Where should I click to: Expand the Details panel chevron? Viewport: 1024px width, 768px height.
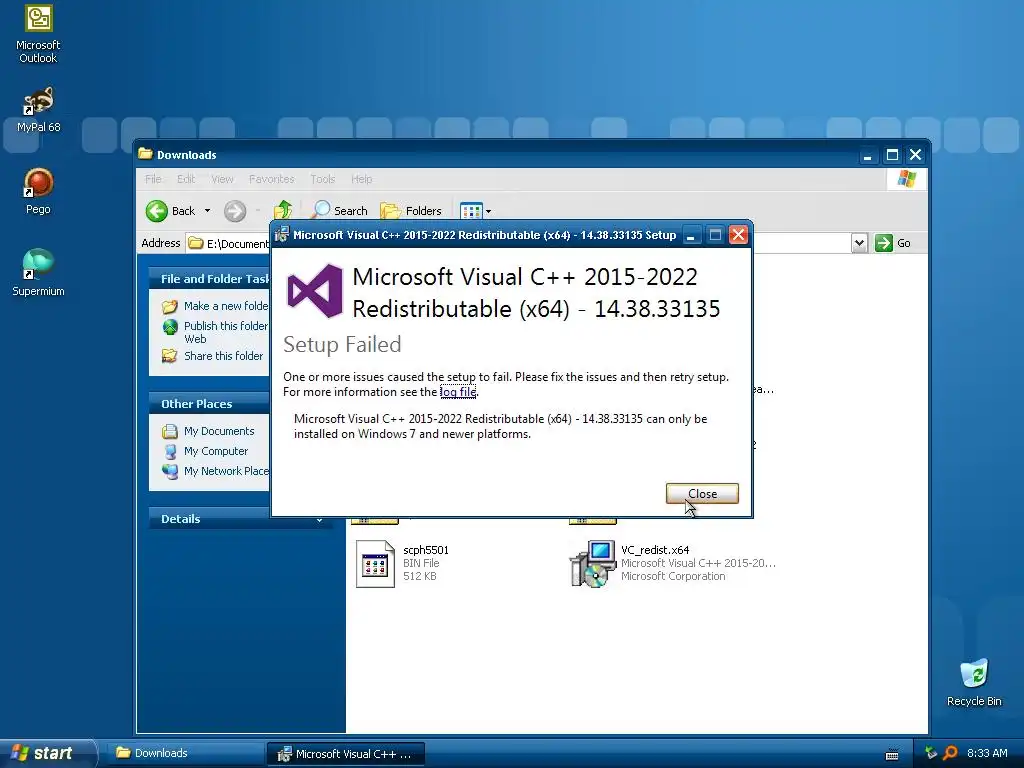coord(319,520)
